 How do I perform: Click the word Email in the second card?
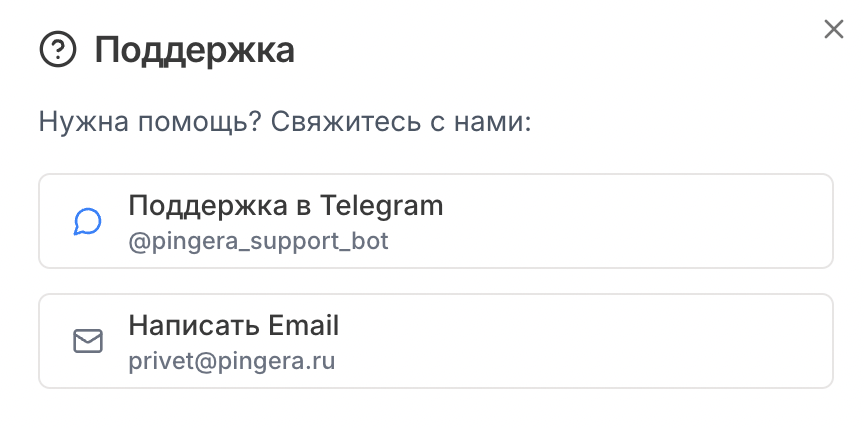[304, 326]
